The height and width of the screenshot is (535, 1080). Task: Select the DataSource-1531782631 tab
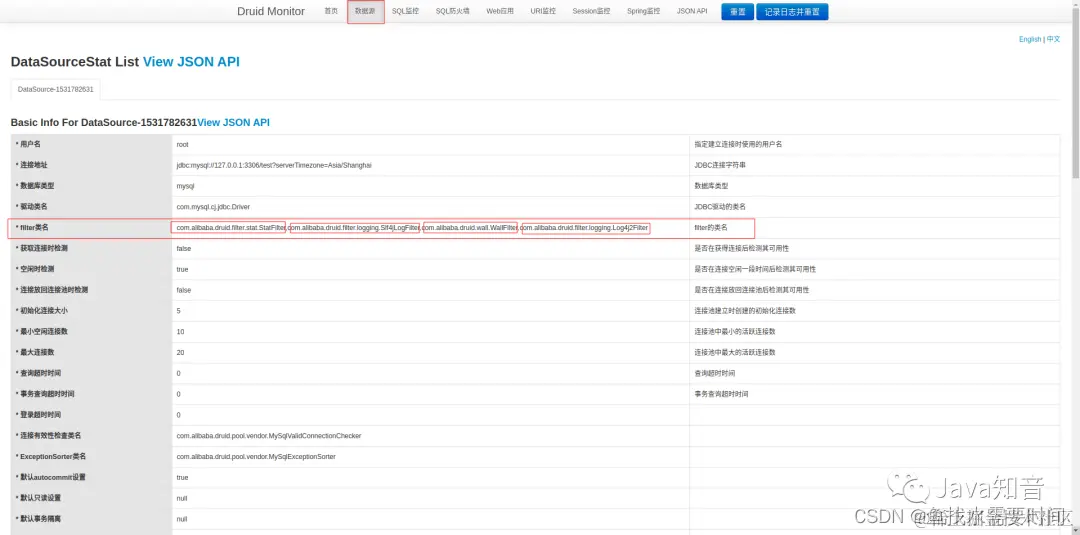click(56, 90)
